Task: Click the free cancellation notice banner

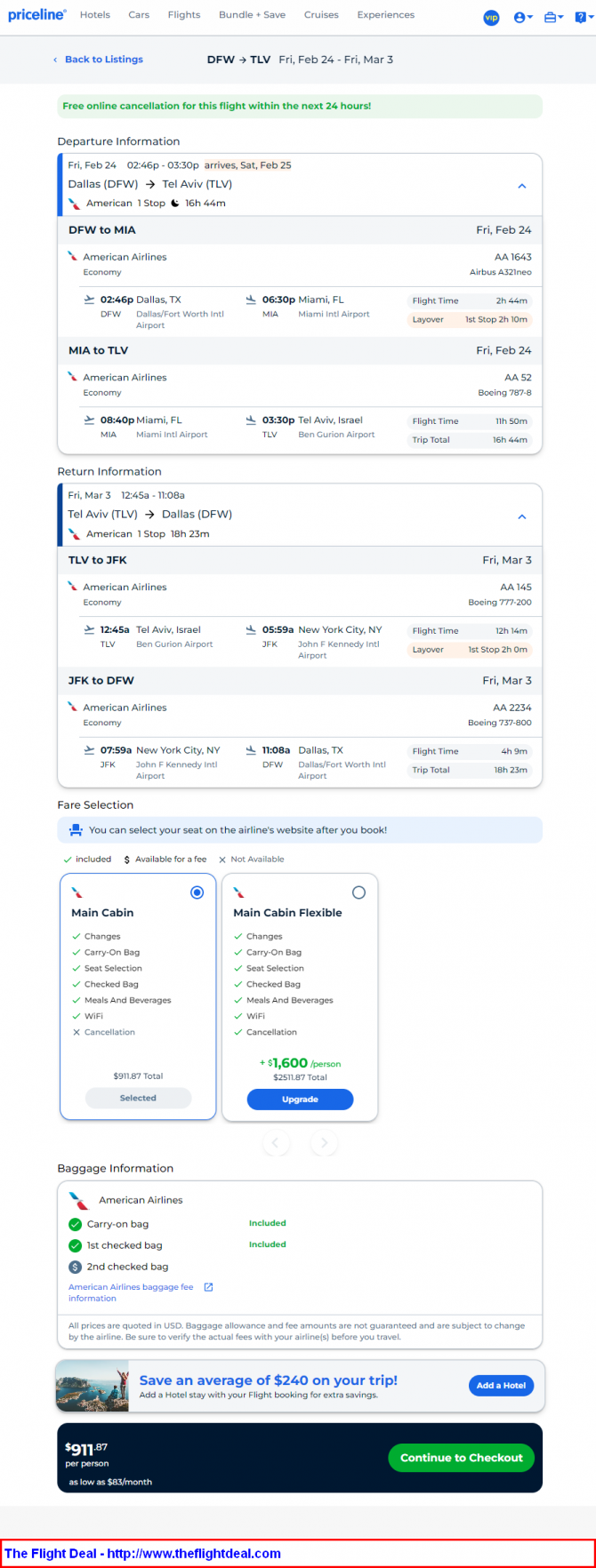Action: [300, 106]
